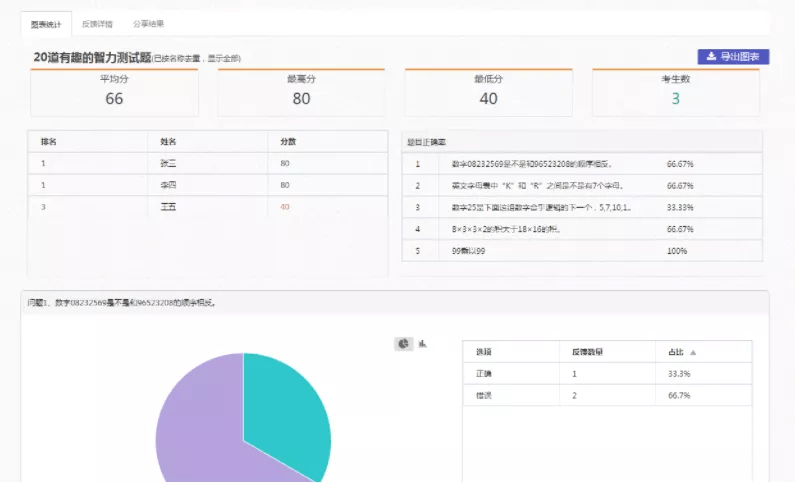795x483 pixels.
Task: Click the 66.67% accuracy for question 4
Action: (680, 230)
